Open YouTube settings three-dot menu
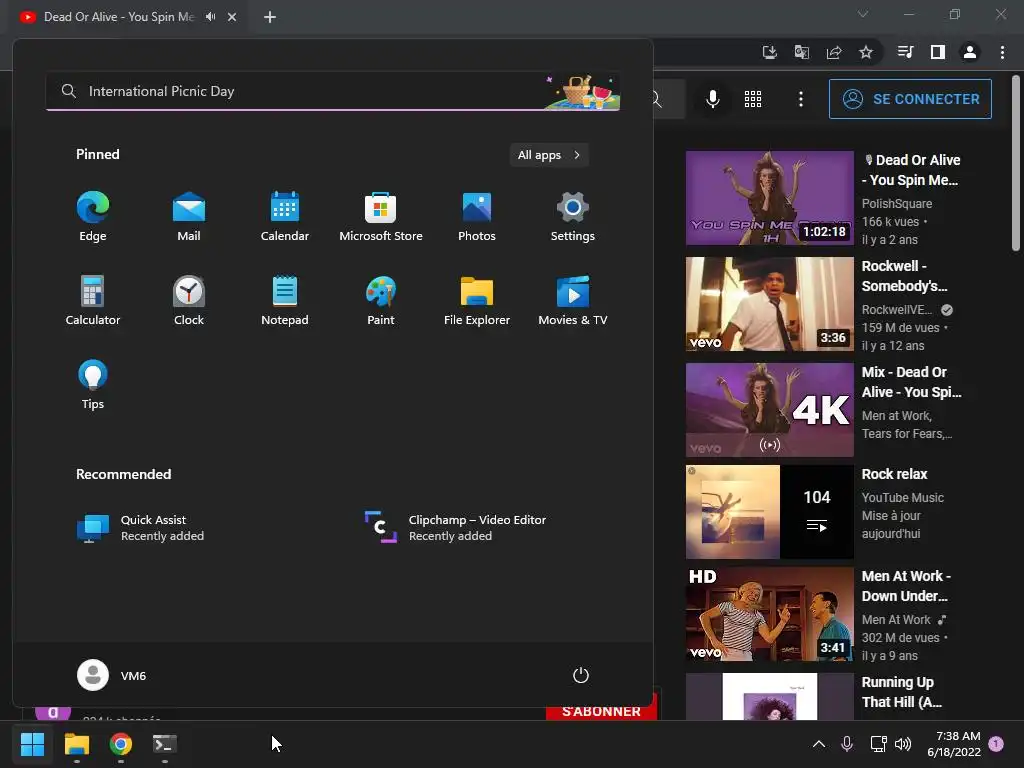Viewport: 1024px width, 768px height. click(801, 99)
